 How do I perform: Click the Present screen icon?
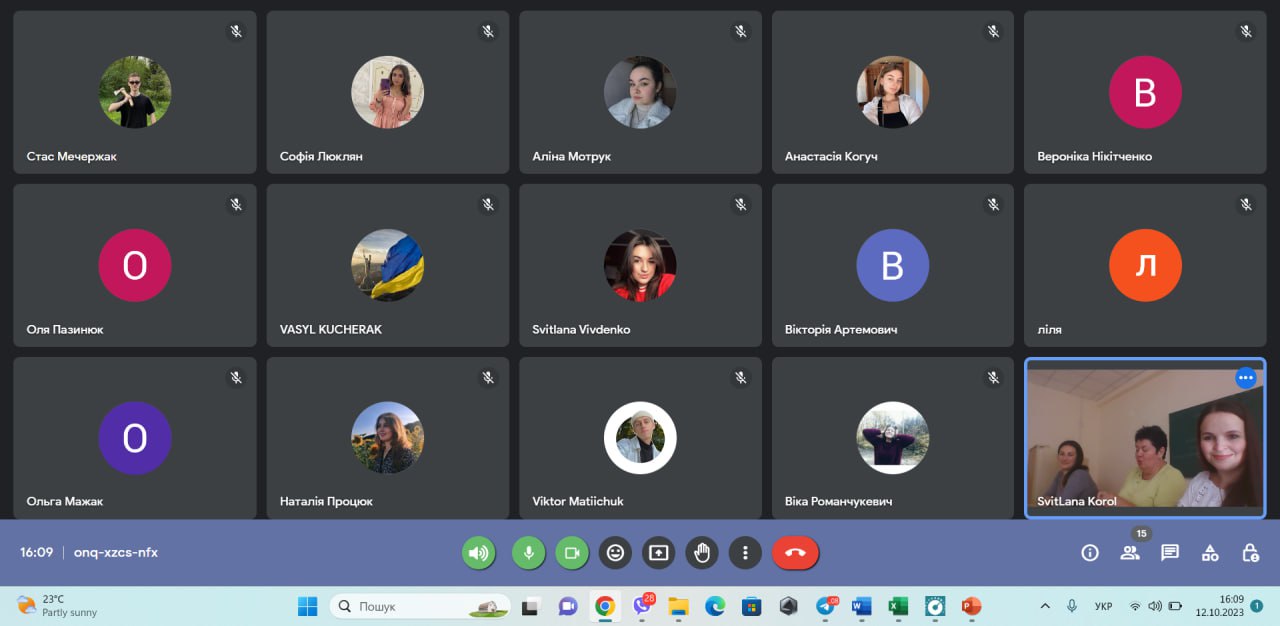658,552
